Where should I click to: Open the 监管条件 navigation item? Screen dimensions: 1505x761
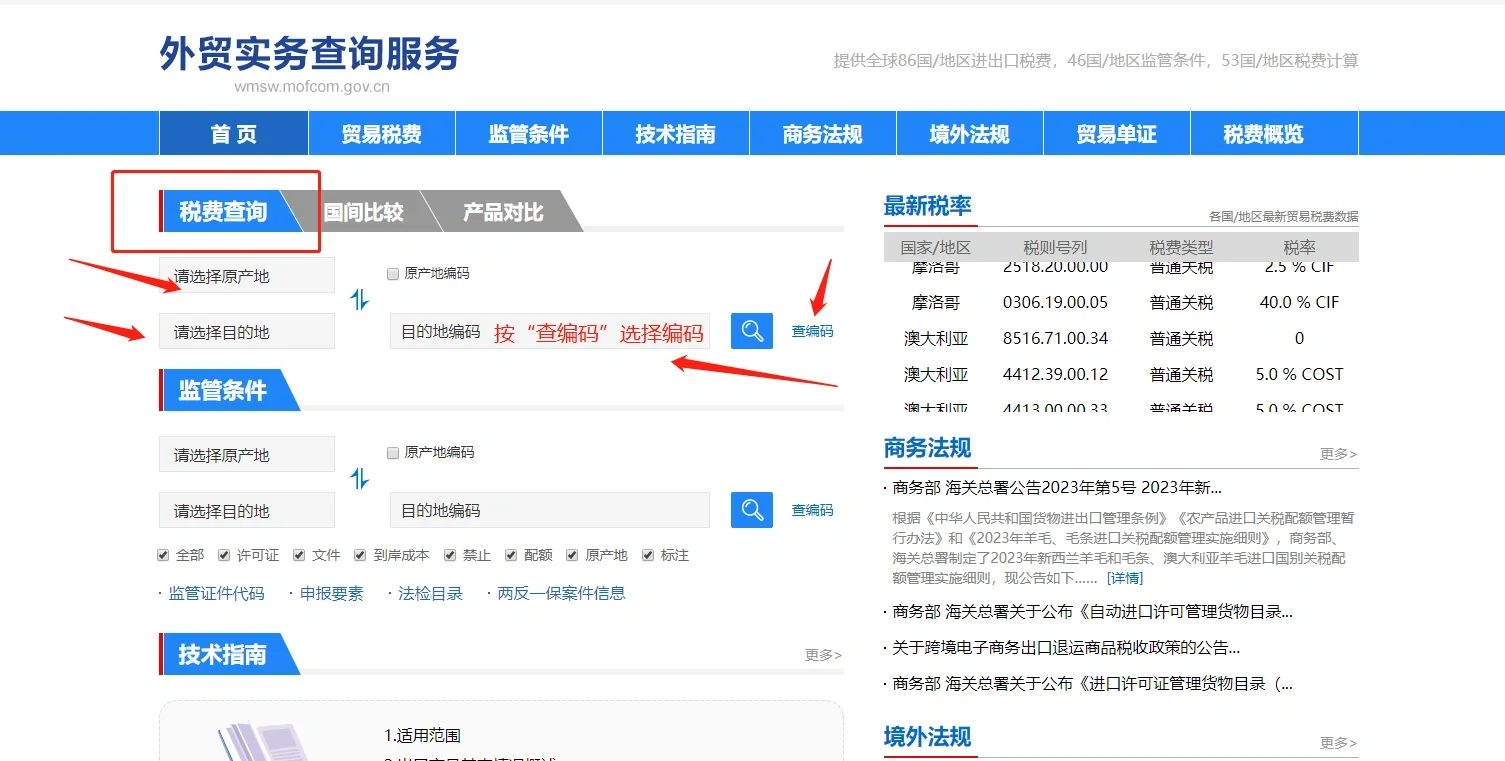point(528,134)
